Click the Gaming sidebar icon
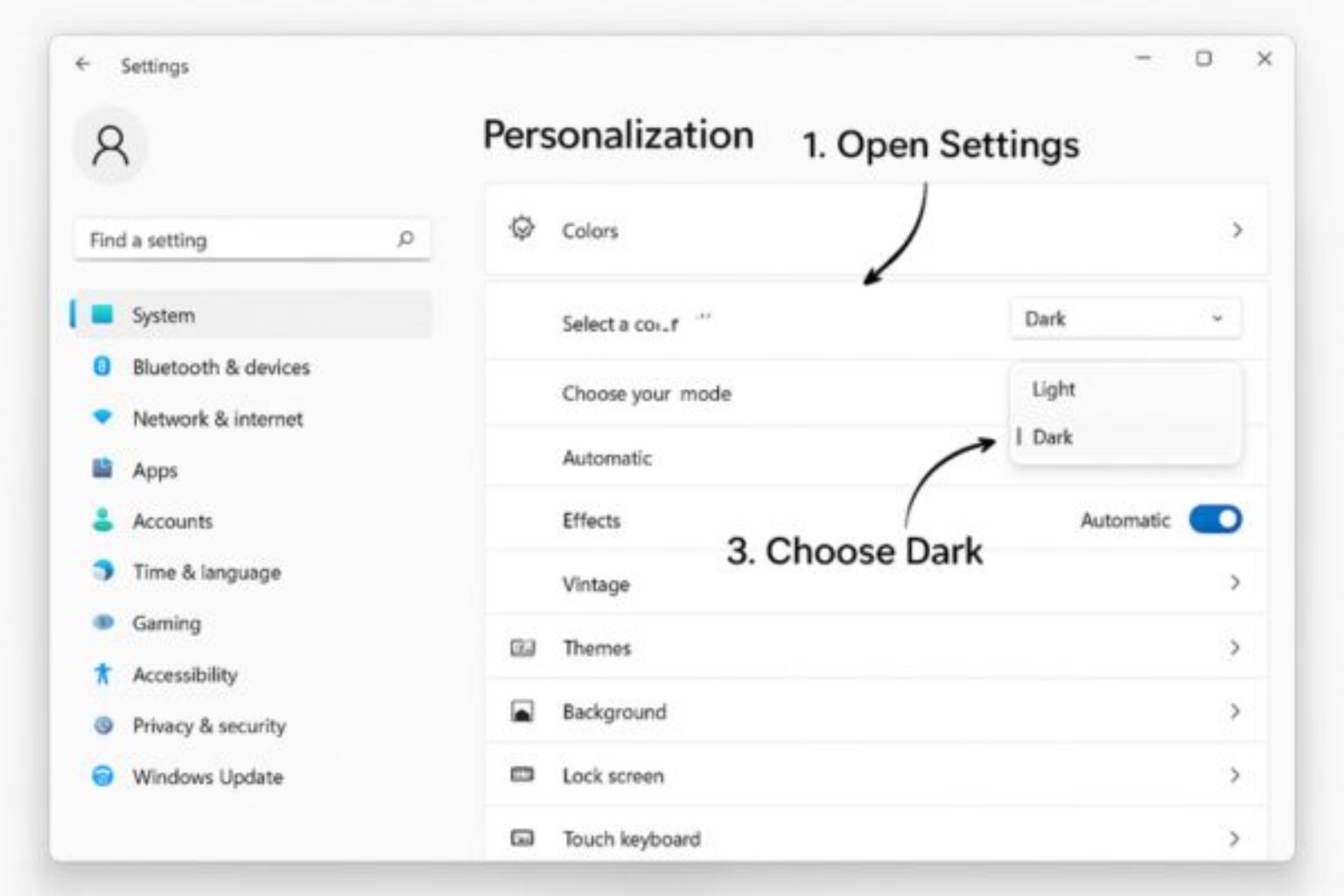The width and height of the screenshot is (1344, 896). tap(102, 623)
